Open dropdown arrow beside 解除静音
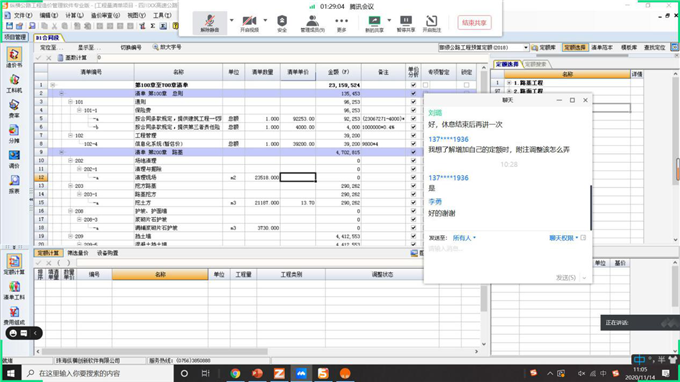 (x=232, y=20)
